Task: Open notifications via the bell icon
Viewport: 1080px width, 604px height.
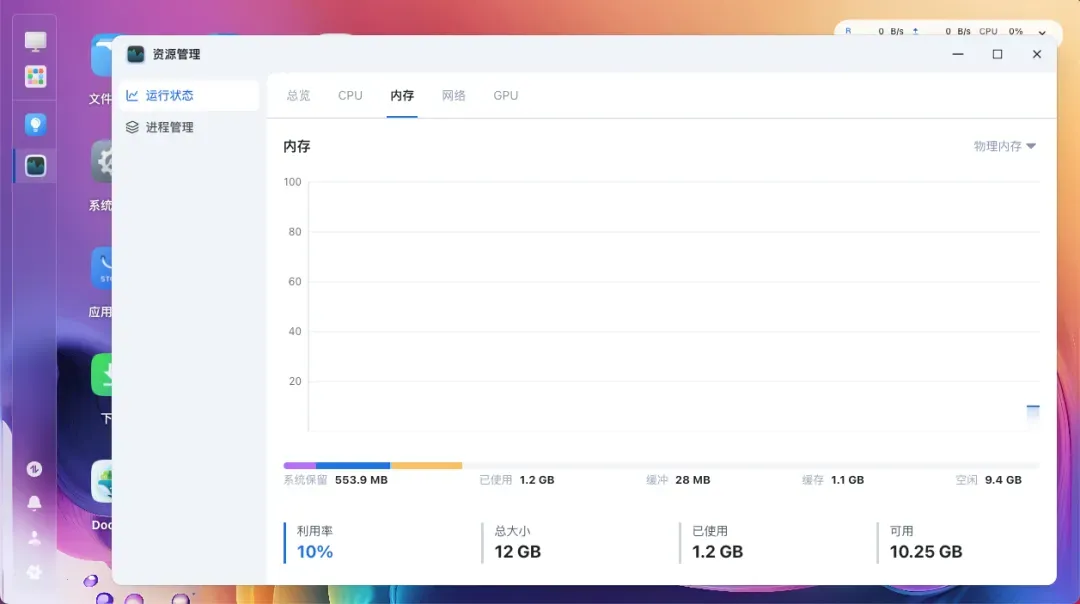Action: click(x=35, y=502)
